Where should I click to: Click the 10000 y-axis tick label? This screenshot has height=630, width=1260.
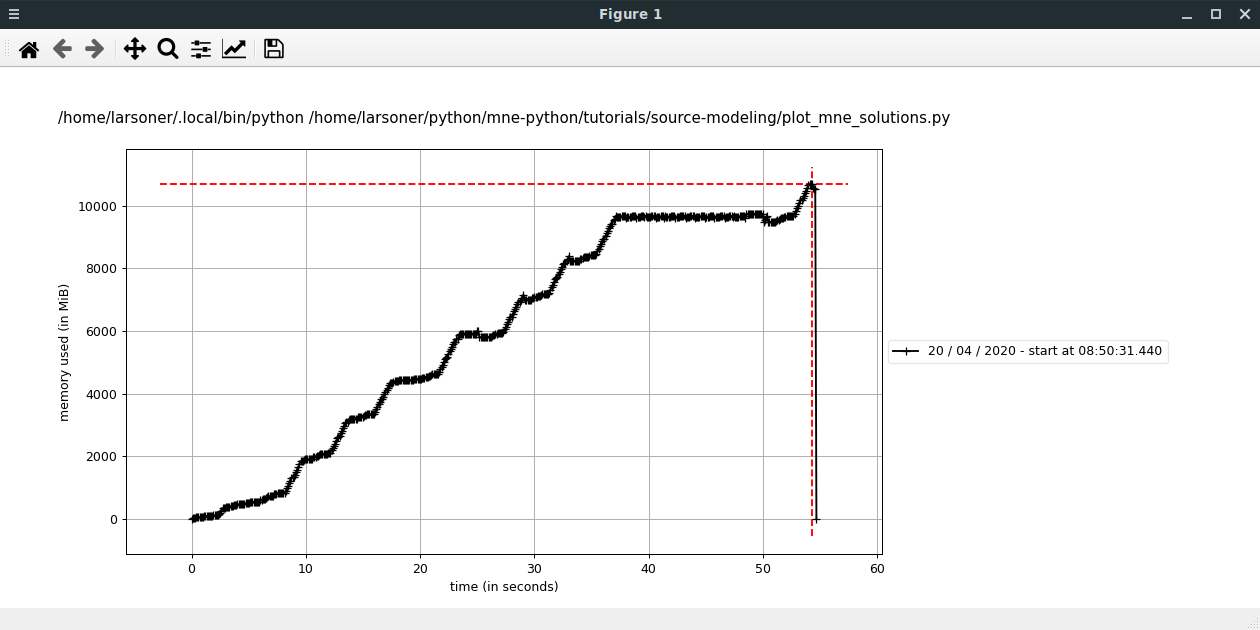[99, 206]
